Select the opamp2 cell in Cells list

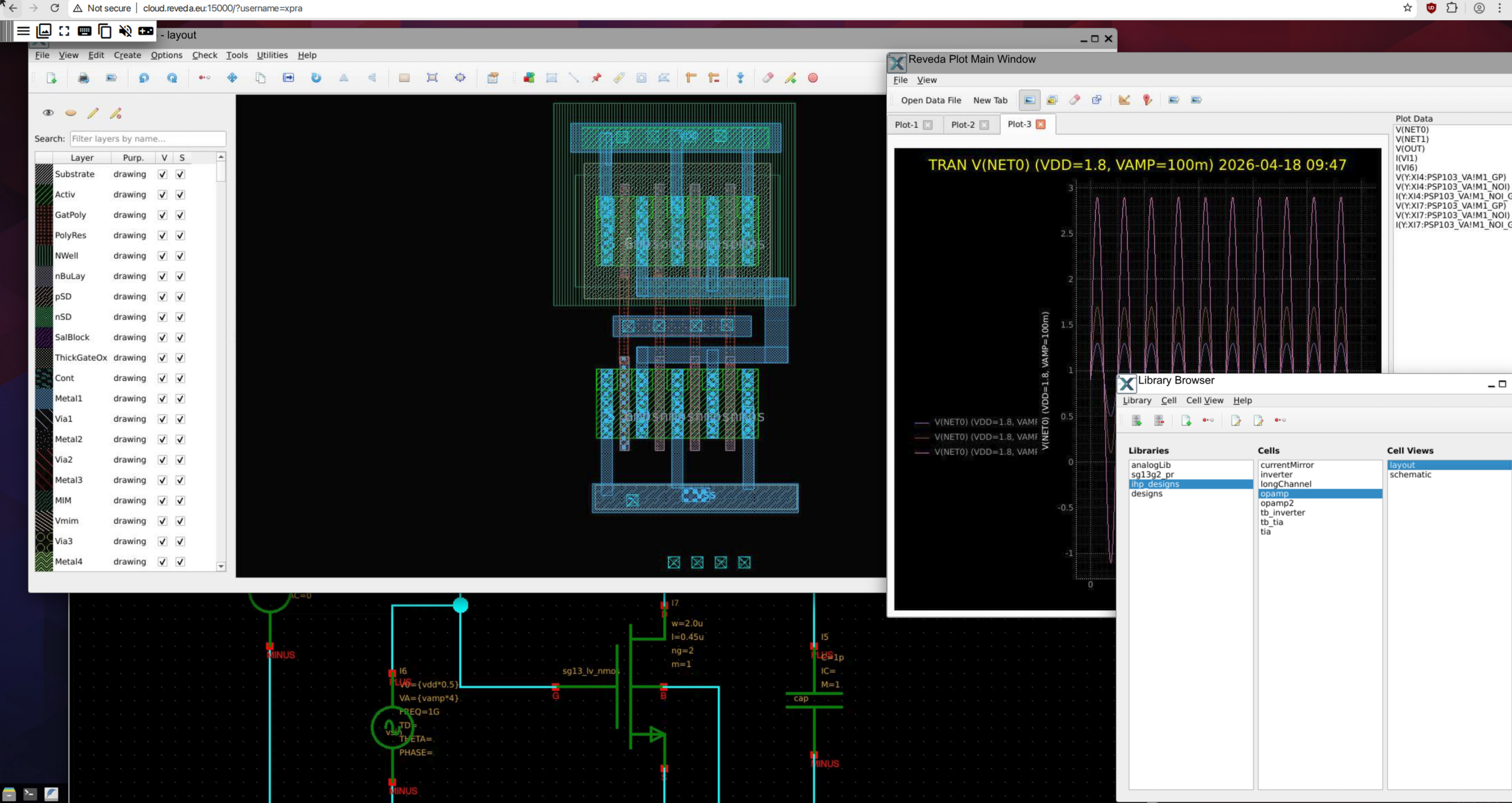pos(1277,503)
